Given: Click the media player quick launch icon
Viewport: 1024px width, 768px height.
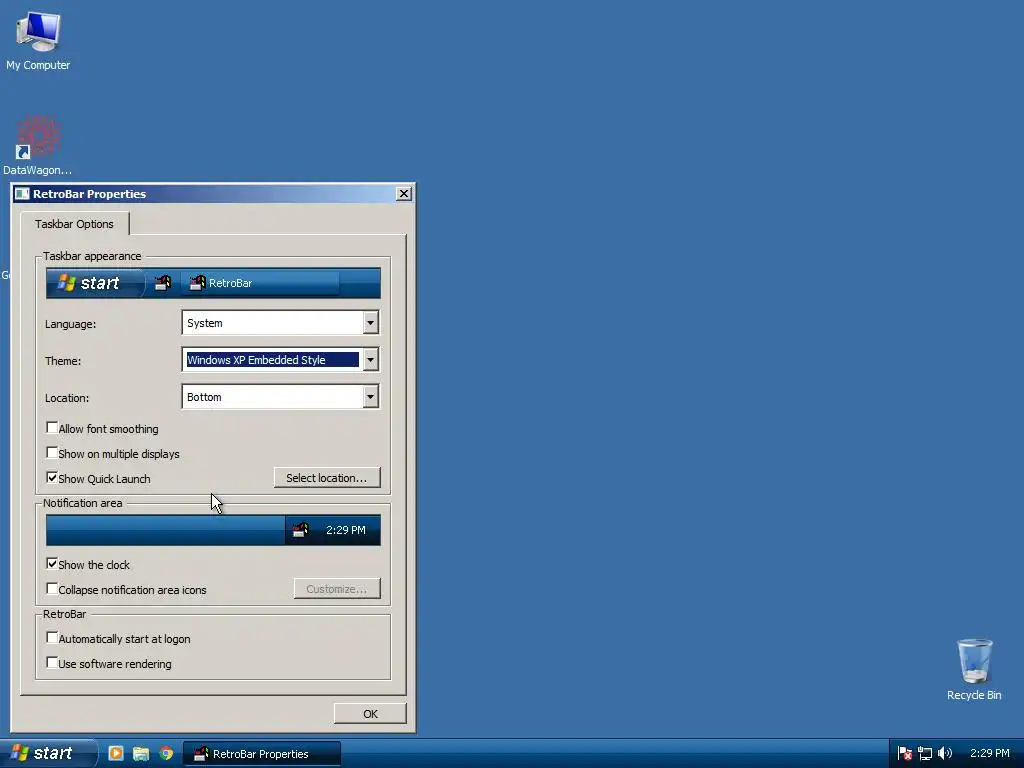Looking at the screenshot, I should click(116, 753).
